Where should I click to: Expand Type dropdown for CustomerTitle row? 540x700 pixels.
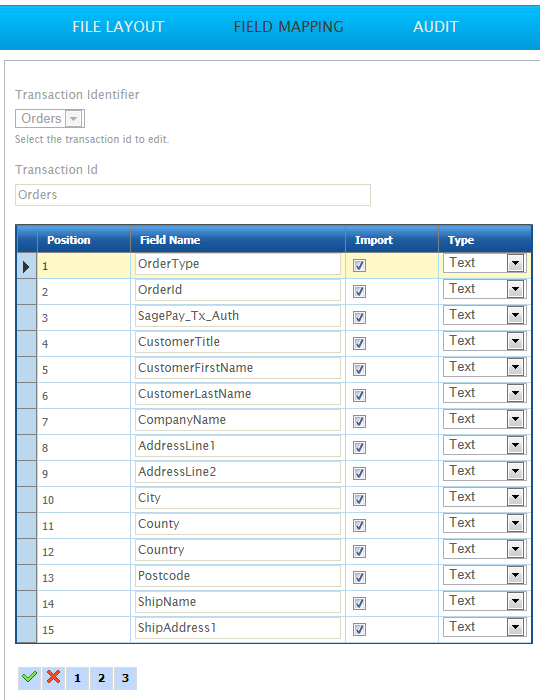point(515,341)
